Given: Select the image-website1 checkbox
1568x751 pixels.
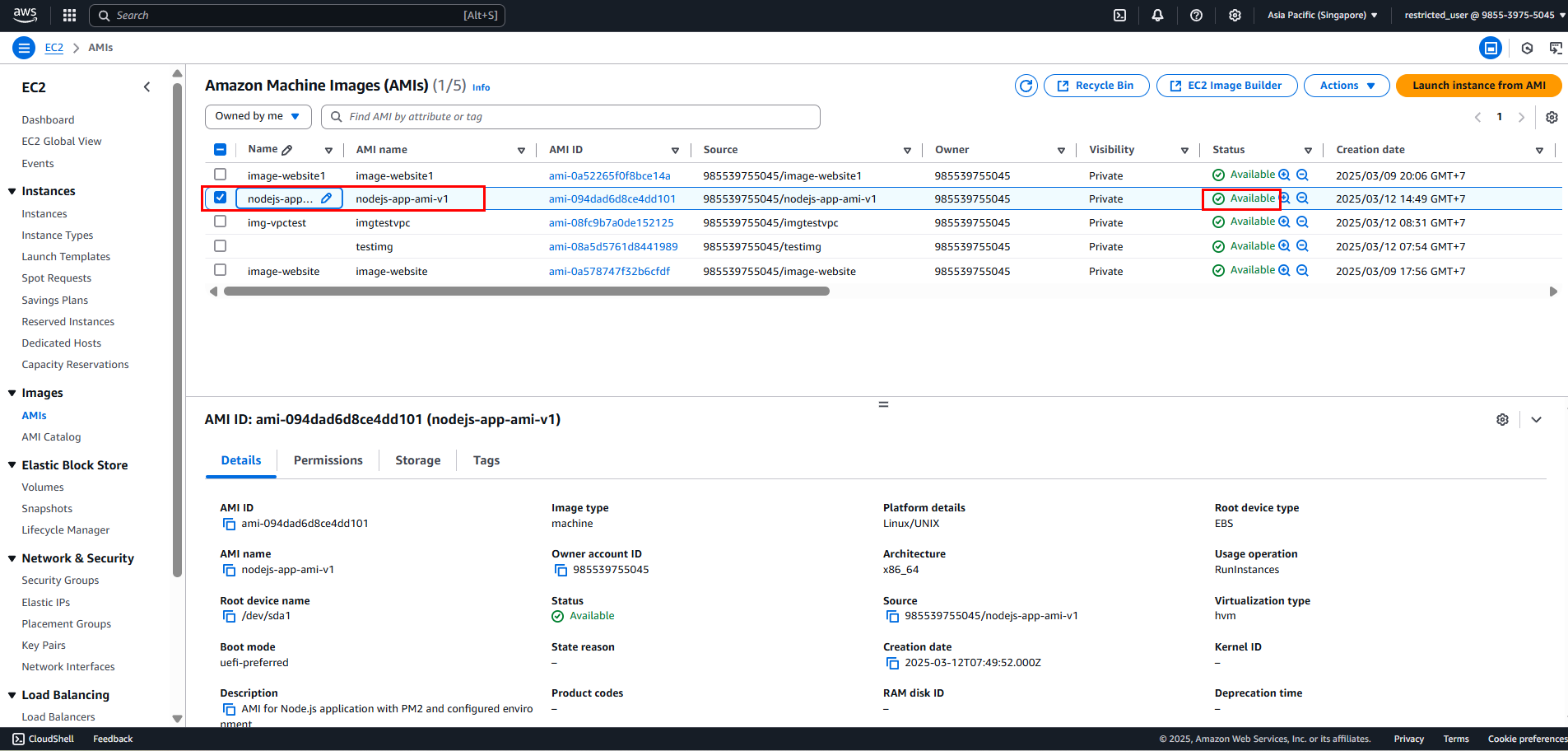Looking at the screenshot, I should click(x=220, y=175).
